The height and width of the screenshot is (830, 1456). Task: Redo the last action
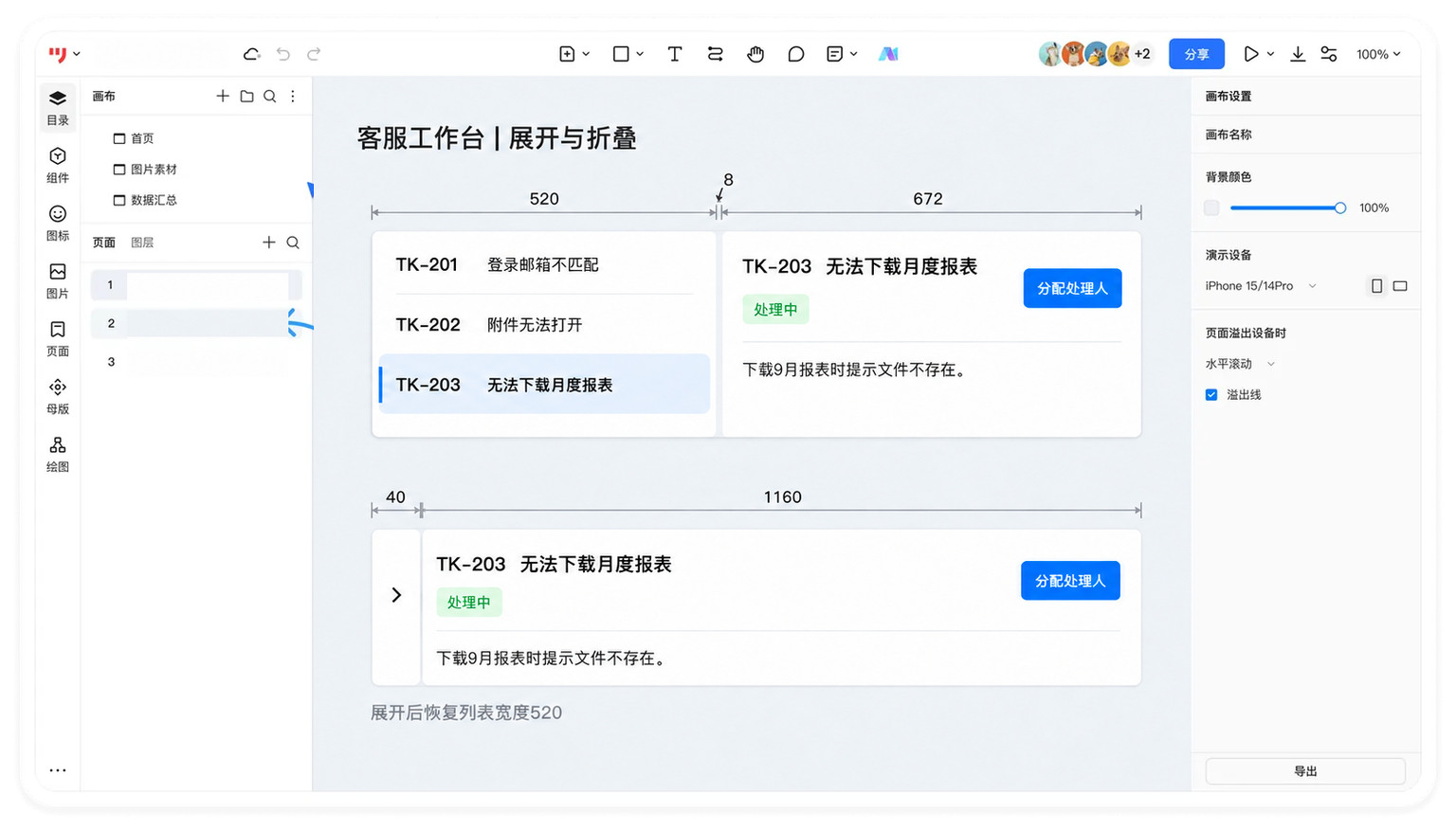coord(314,54)
